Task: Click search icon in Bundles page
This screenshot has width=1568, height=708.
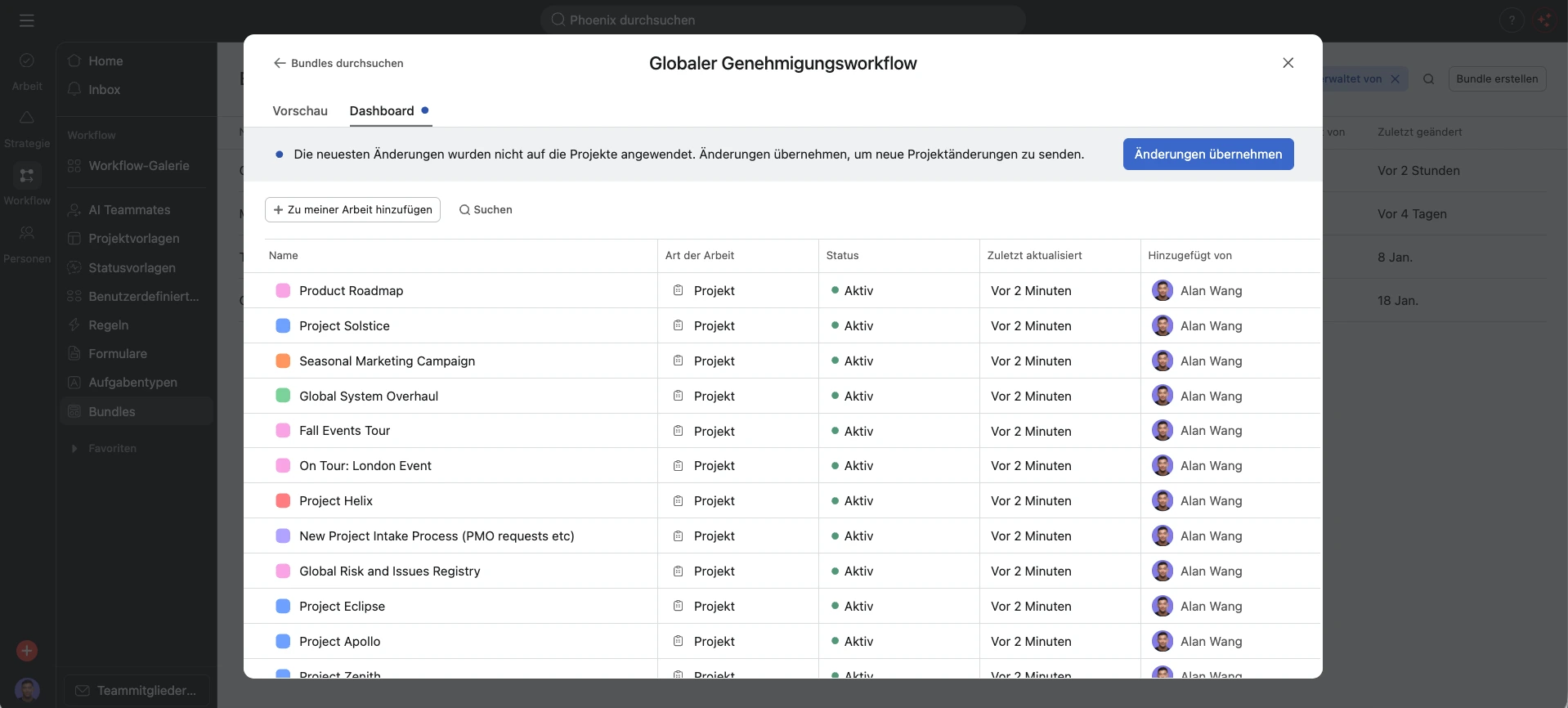Action: (x=1428, y=79)
